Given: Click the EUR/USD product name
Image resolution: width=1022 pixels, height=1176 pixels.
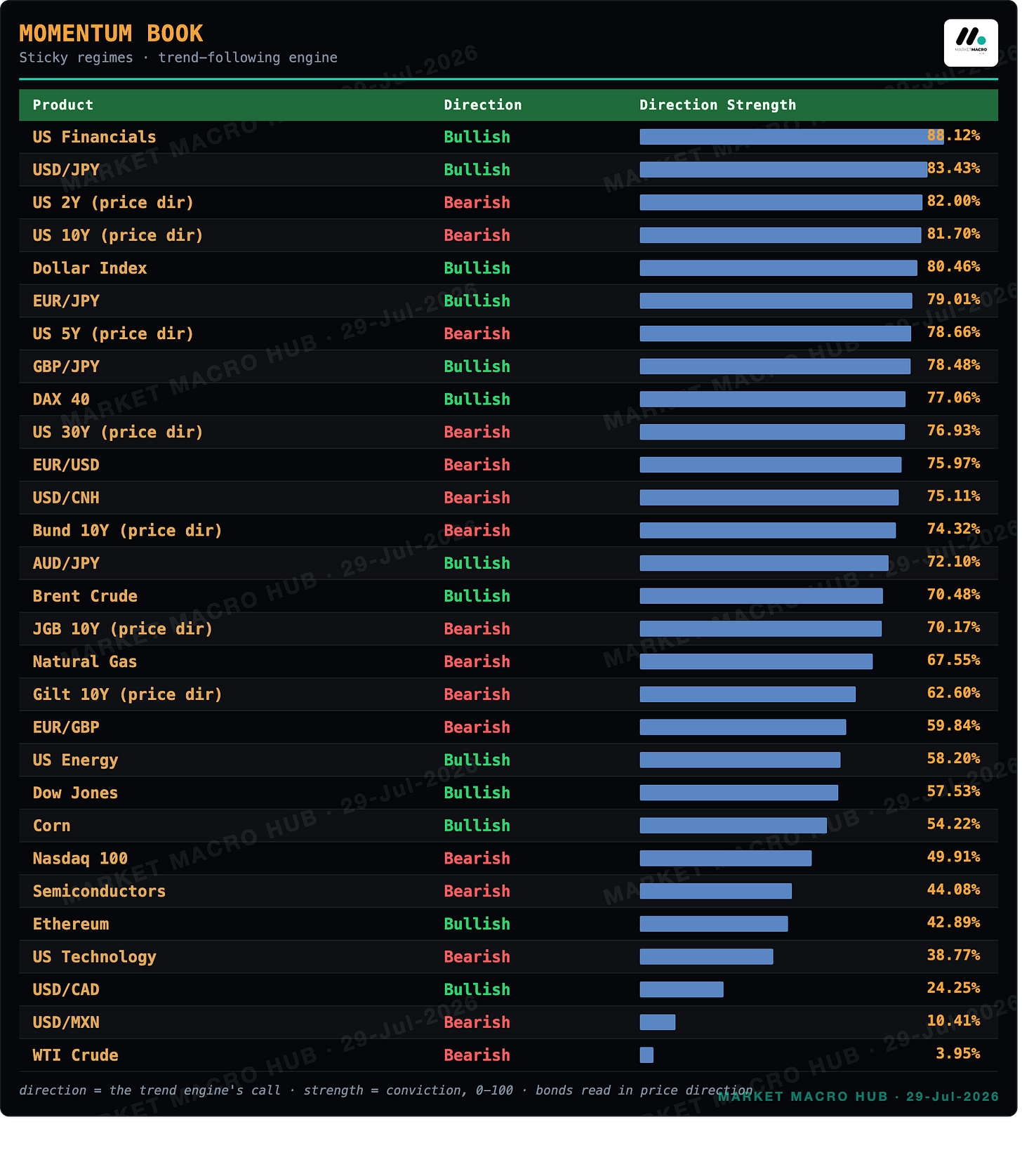Looking at the screenshot, I should coord(66,465).
